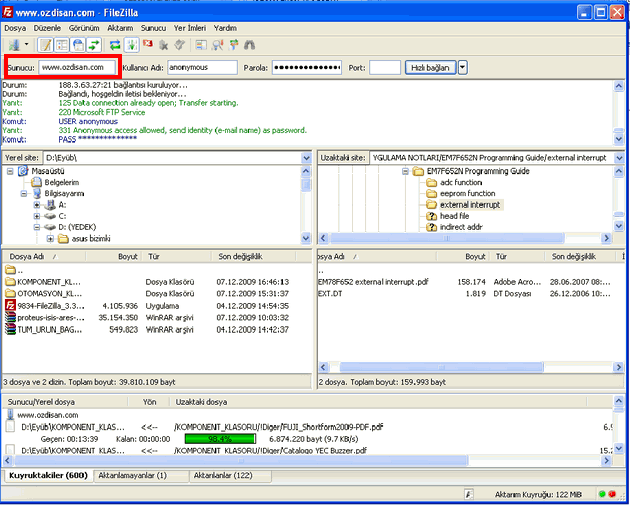Screen dimensions: 630x505
Task: Select the KOMPONENT_KL... local folder
Action: pyautogui.click(x=49, y=282)
